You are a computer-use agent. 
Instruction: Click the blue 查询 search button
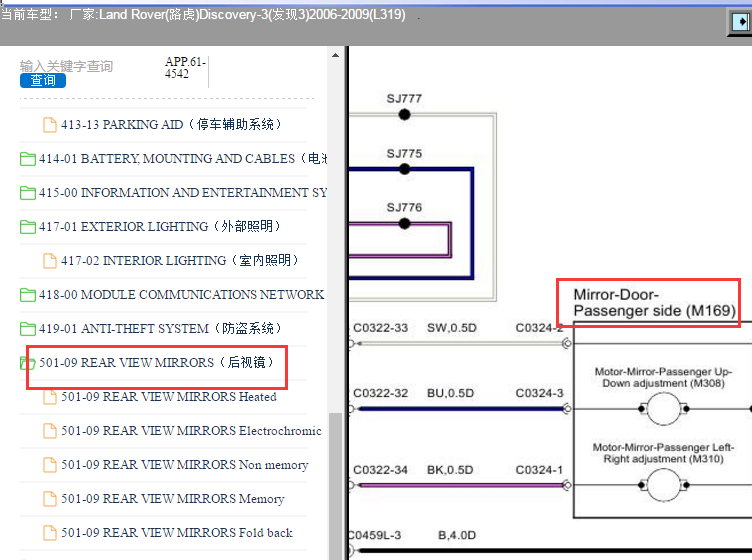pyautogui.click(x=43, y=81)
